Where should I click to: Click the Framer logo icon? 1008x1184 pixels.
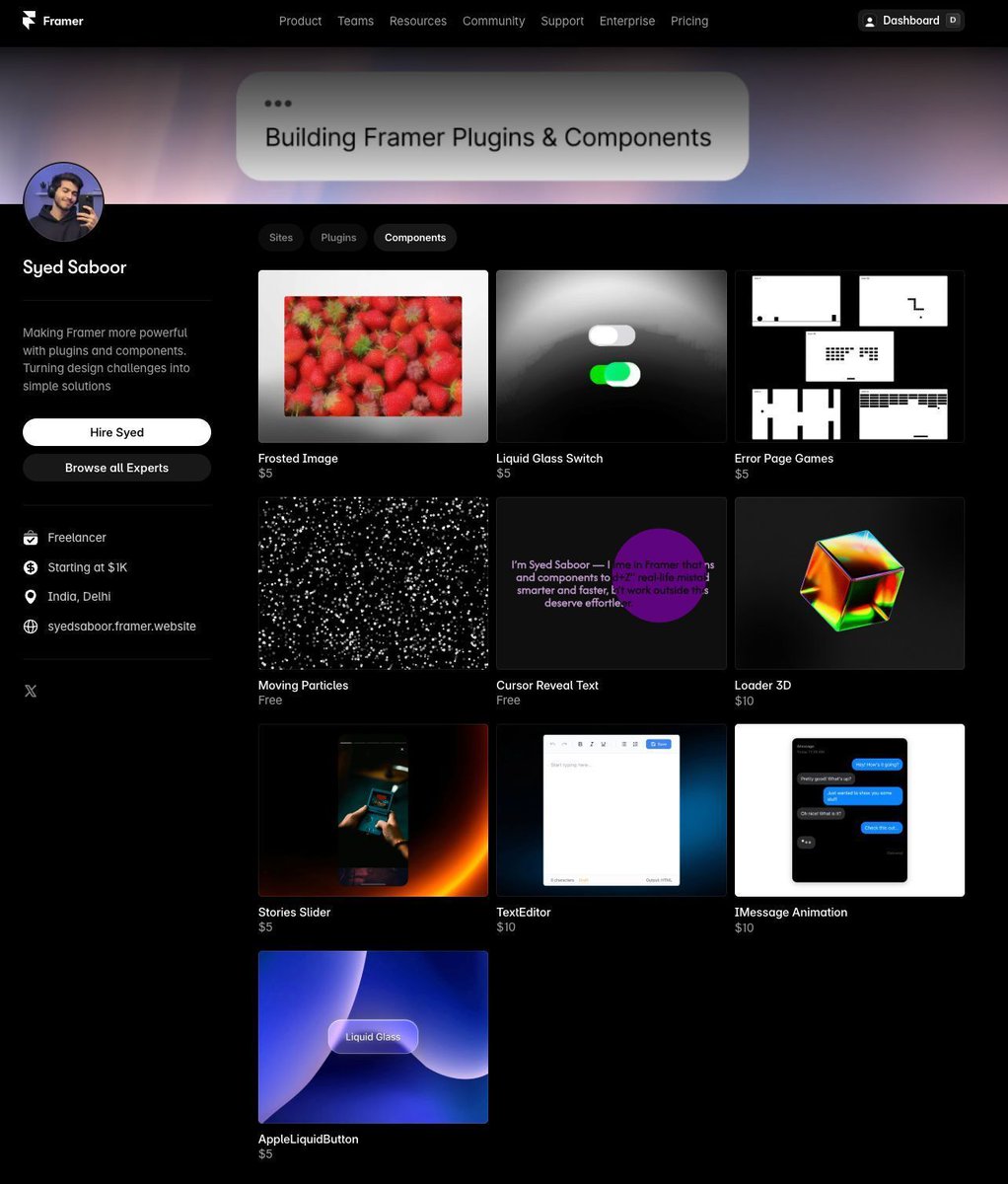30,21
